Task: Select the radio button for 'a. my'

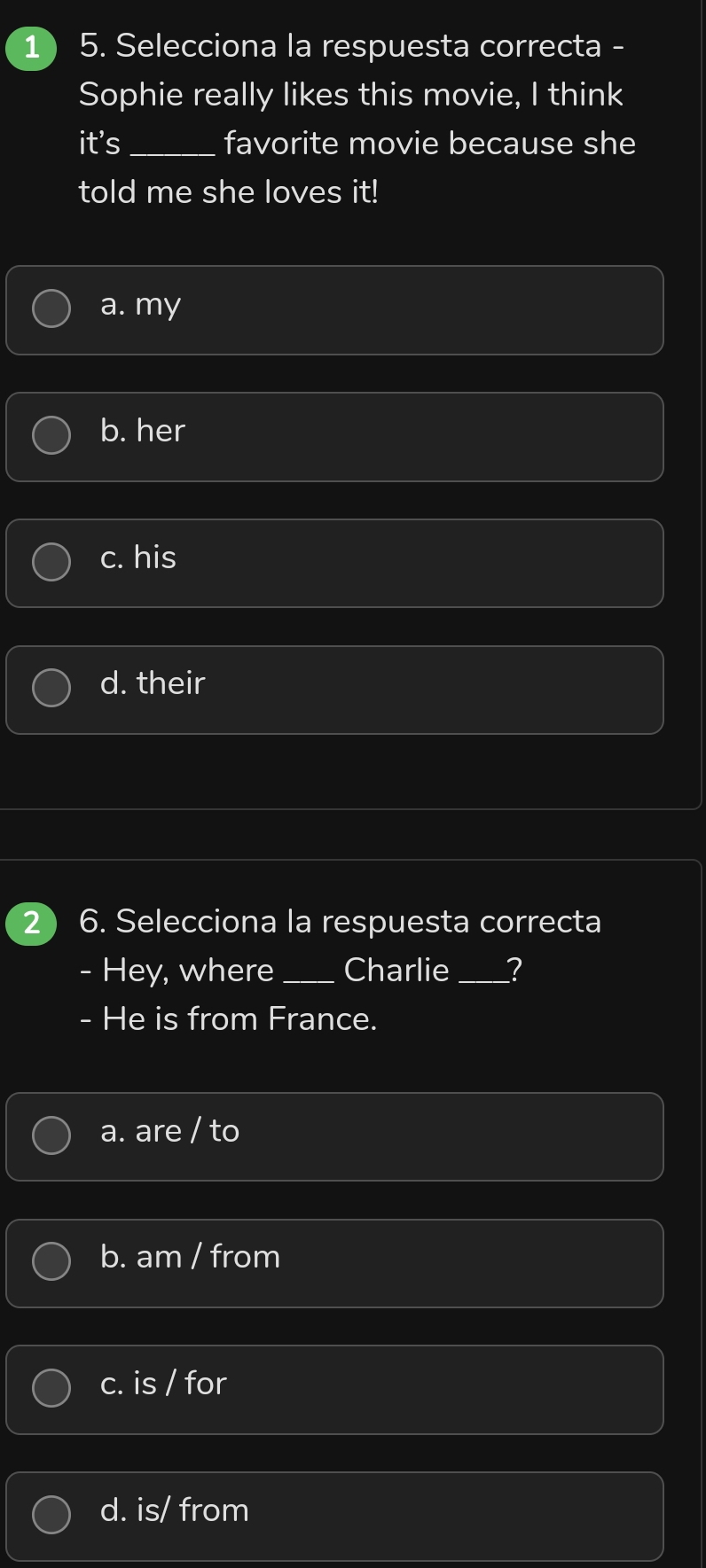Action: point(51,308)
